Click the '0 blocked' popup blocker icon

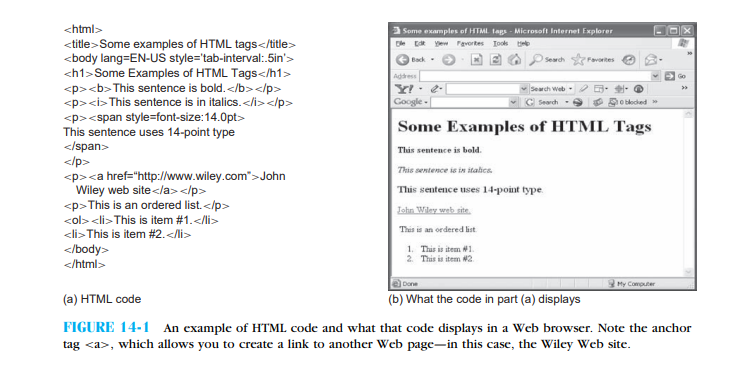click(x=613, y=102)
